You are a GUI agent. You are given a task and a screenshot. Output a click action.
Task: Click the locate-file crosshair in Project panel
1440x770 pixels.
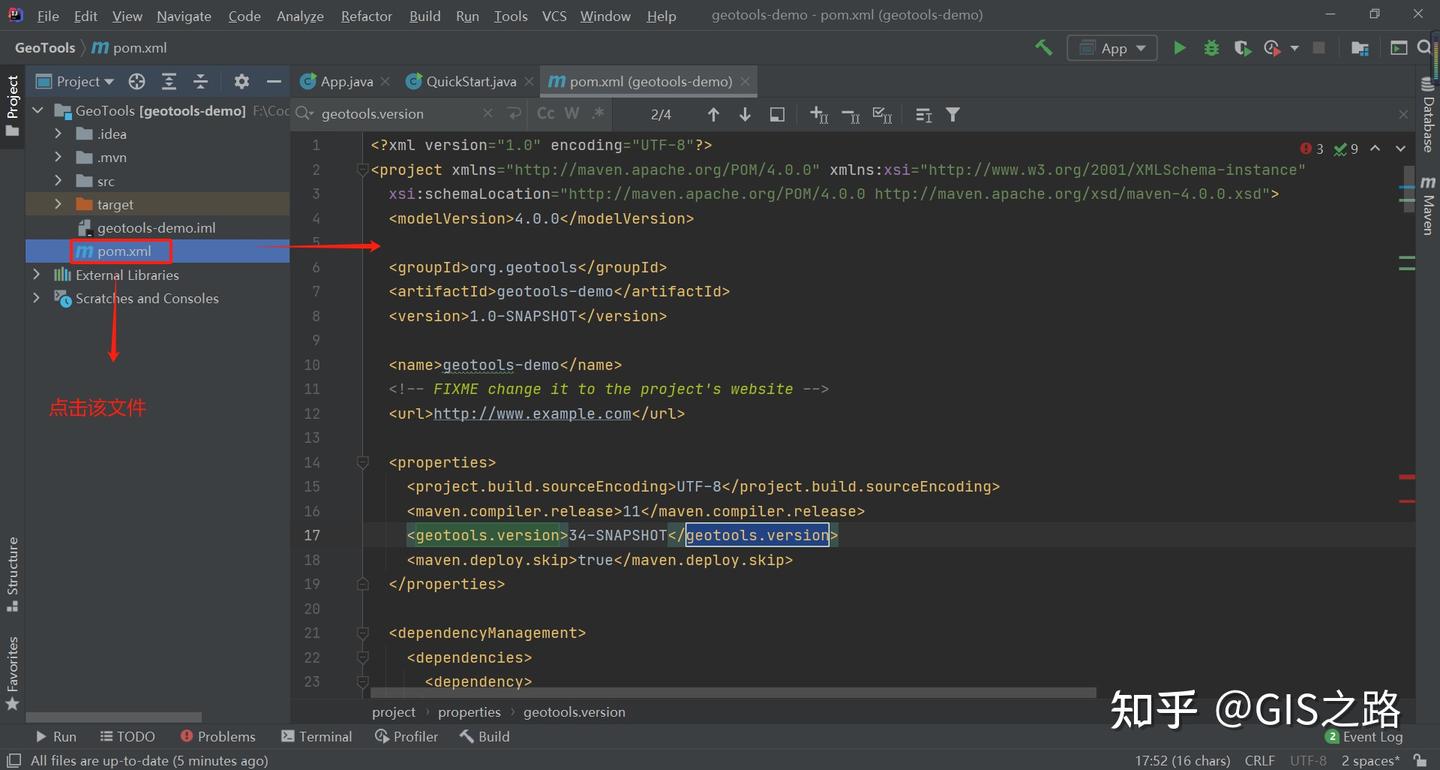[137, 81]
